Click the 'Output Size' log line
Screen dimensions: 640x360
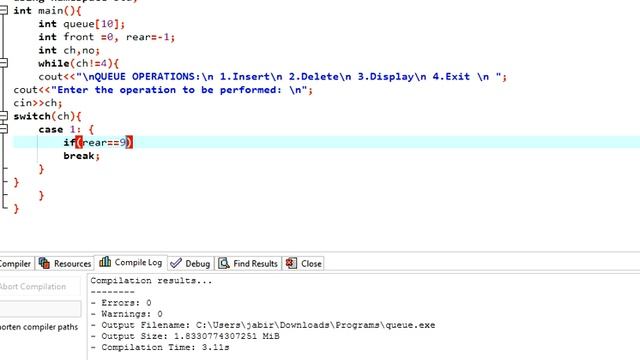185,336
